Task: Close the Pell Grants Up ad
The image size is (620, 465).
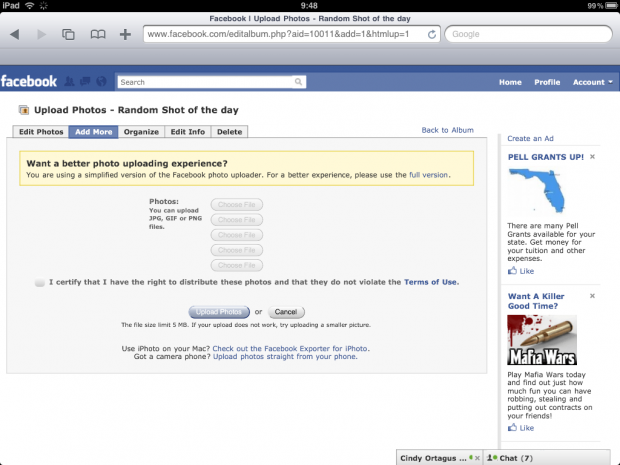Action: pos(592,157)
